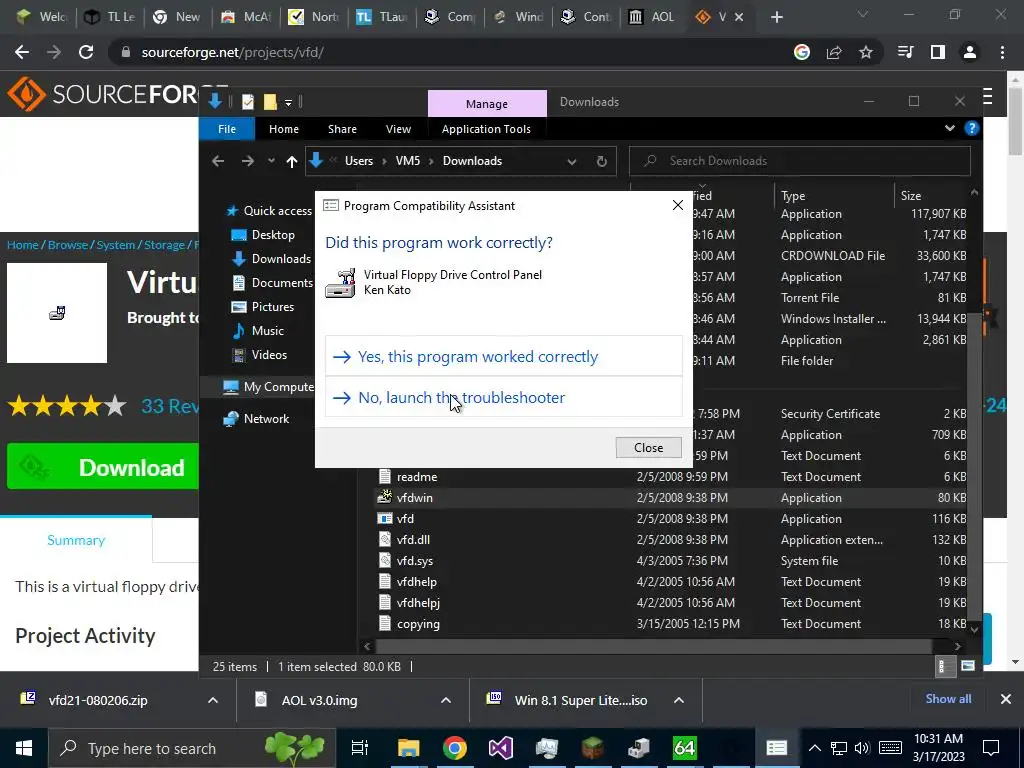The height and width of the screenshot is (768, 1024).
Task: Reload the SourceForge page
Action: (86, 52)
